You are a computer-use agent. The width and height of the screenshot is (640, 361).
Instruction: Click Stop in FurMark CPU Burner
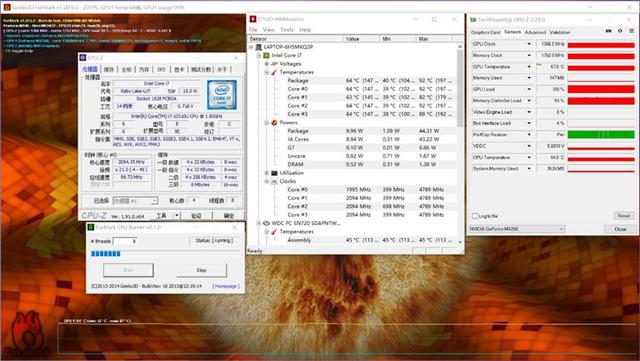pyautogui.click(x=202, y=270)
